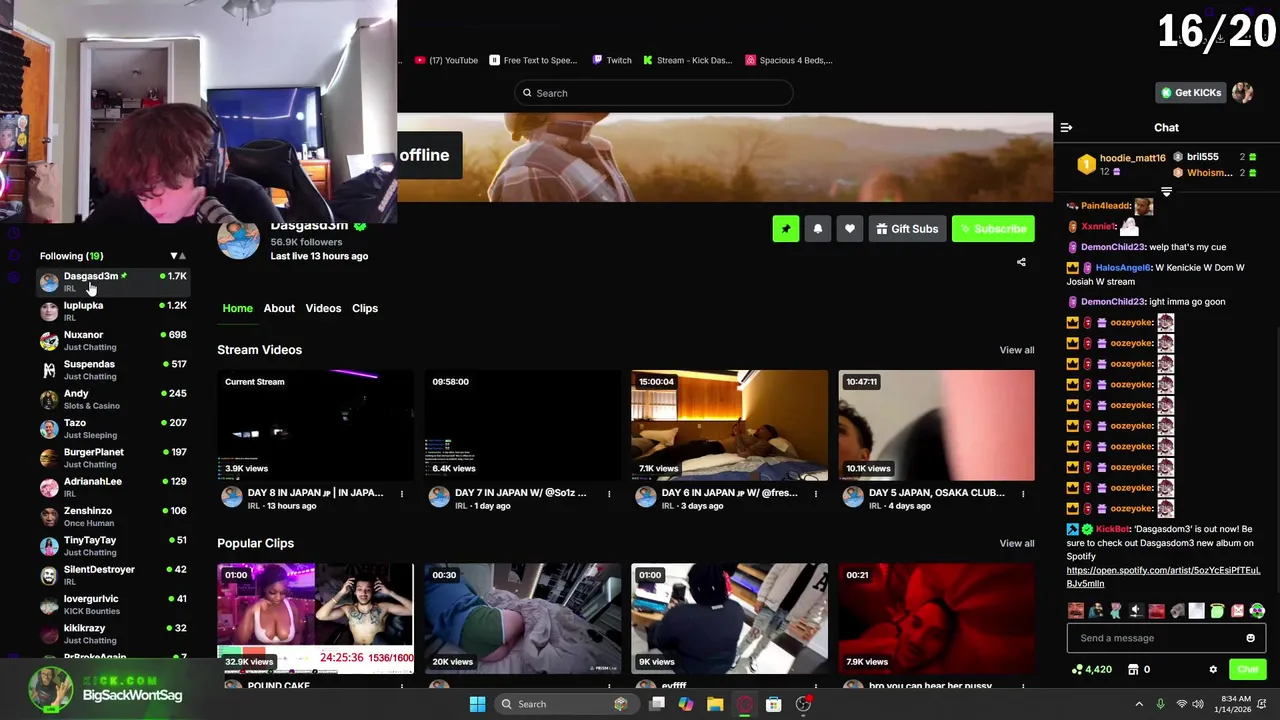Viewport: 1280px width, 720px height.
Task: Select SilentDestroyer in the Following list
Action: (x=113, y=575)
